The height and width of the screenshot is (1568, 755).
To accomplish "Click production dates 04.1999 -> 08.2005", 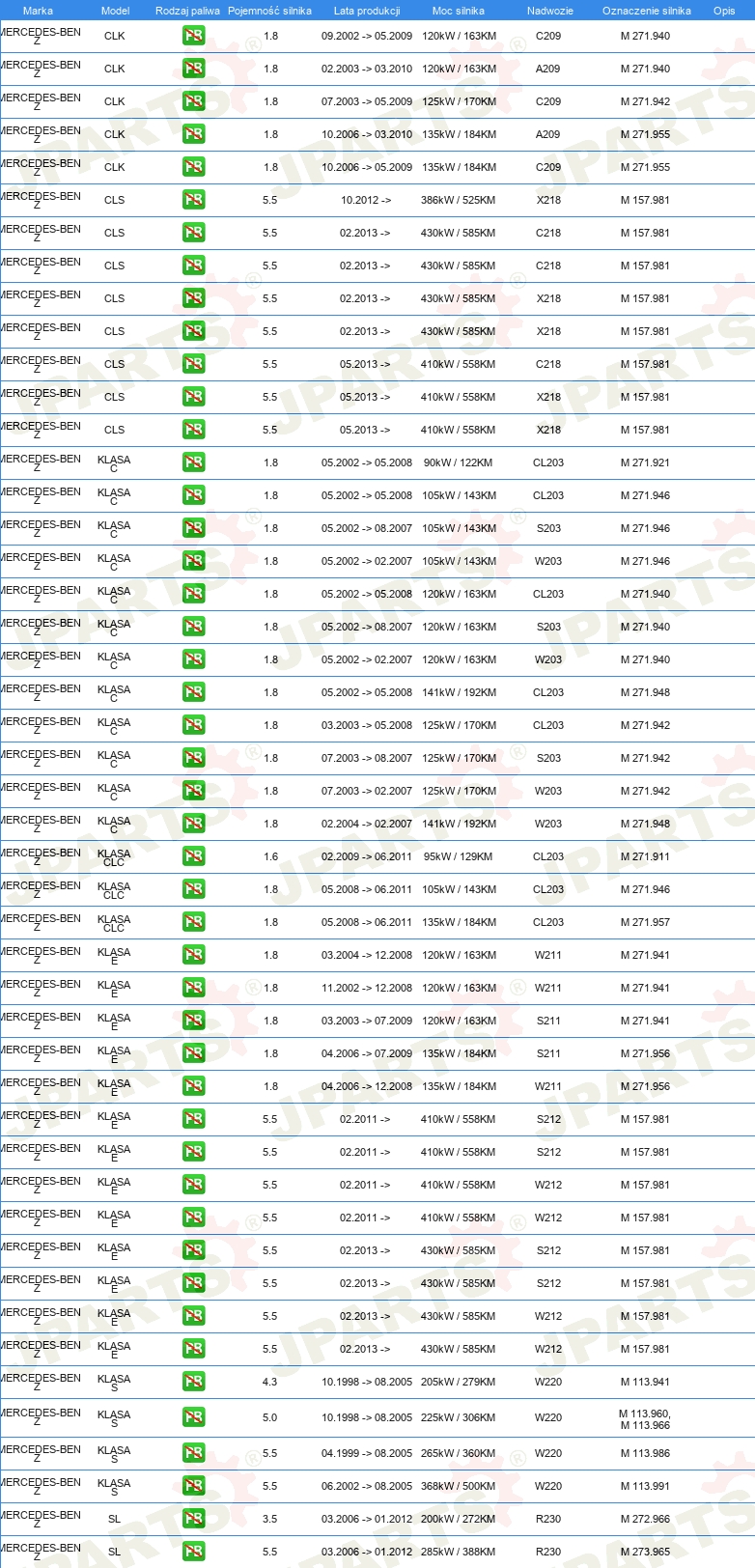I will 367,1454.
